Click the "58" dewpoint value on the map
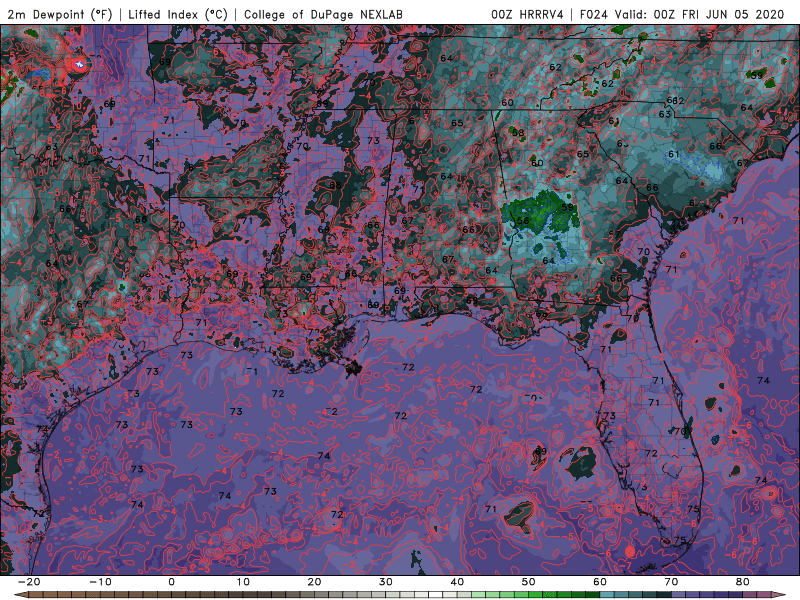This screenshot has height=600, width=800. pyautogui.click(x=518, y=133)
